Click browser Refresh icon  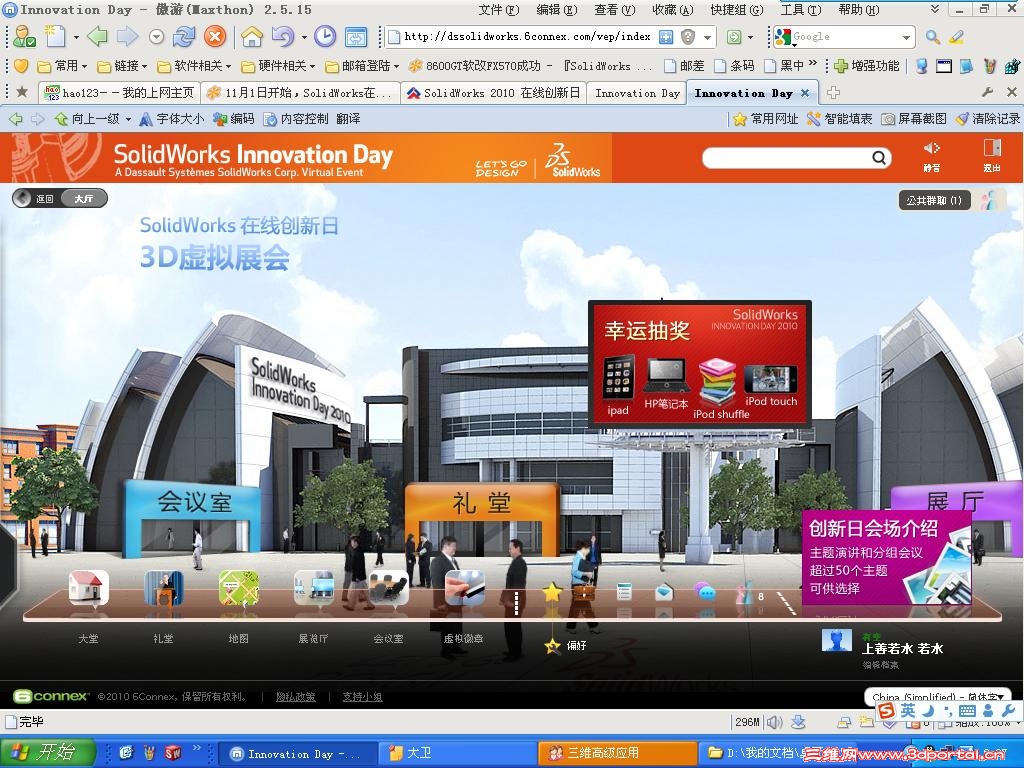[x=184, y=37]
